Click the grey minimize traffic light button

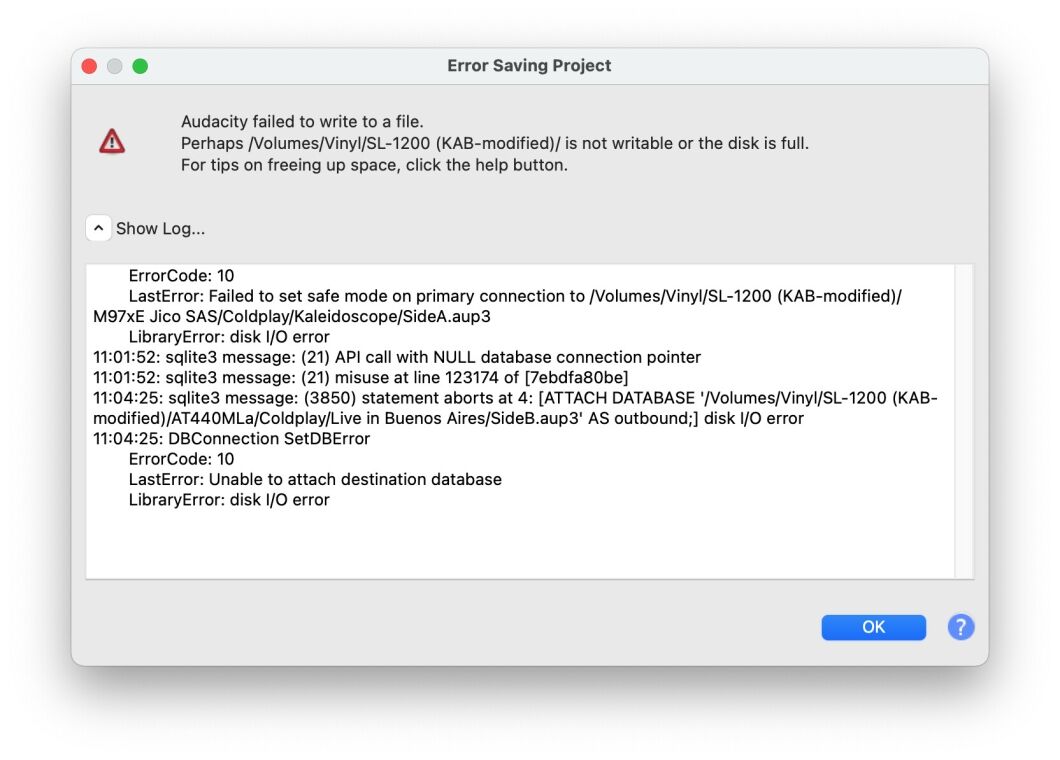pos(115,65)
